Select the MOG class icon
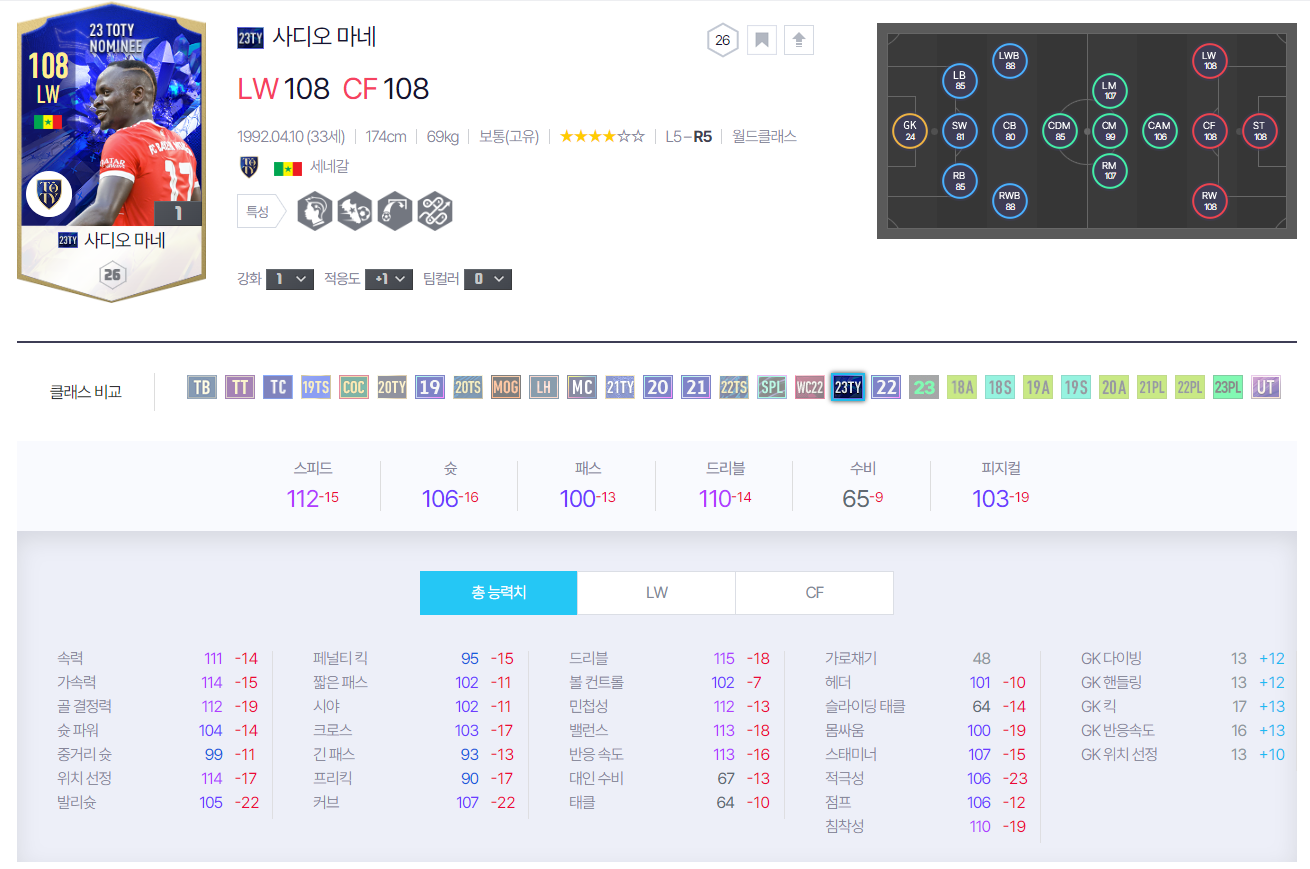 click(x=506, y=387)
